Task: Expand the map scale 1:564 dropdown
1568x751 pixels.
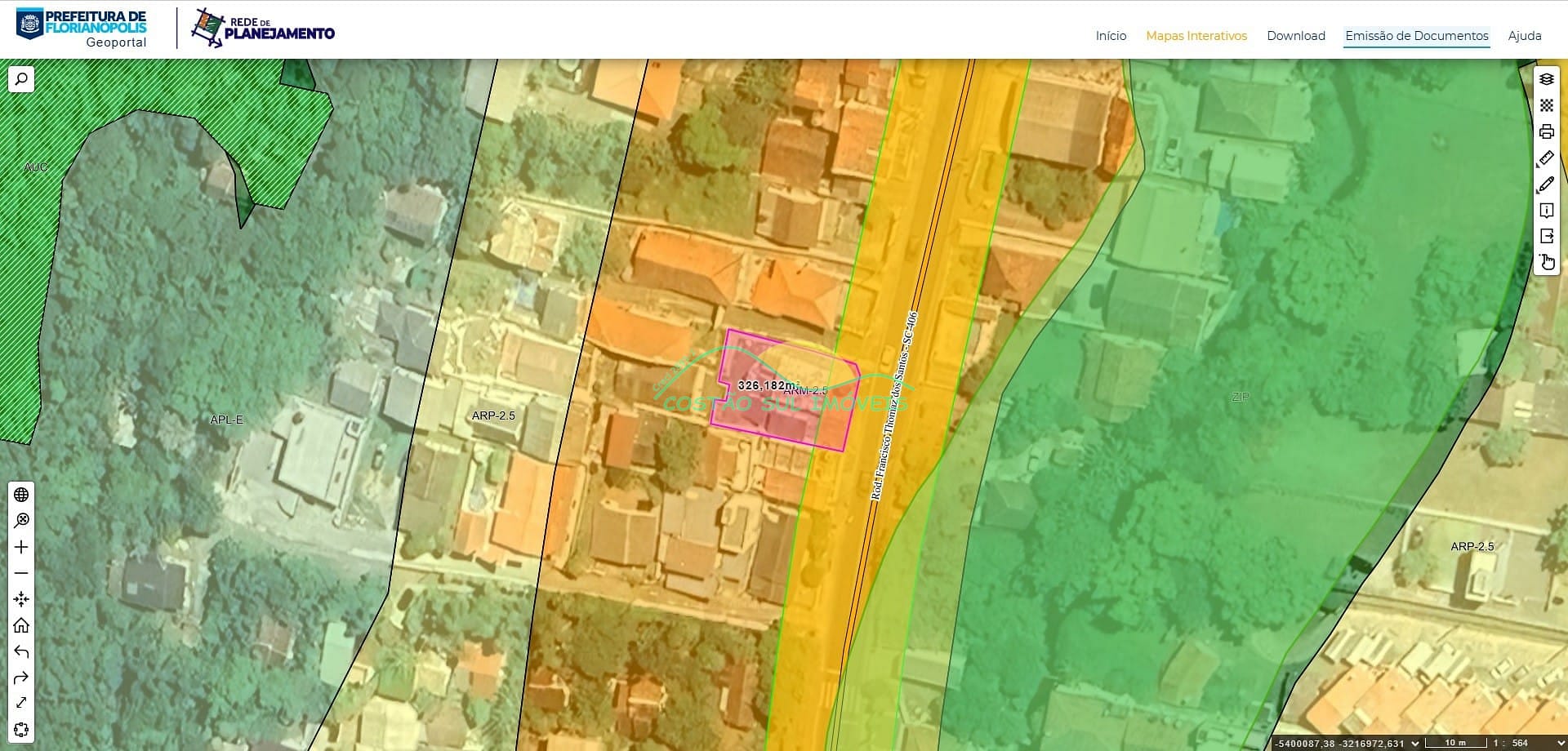Action: pos(1561,744)
